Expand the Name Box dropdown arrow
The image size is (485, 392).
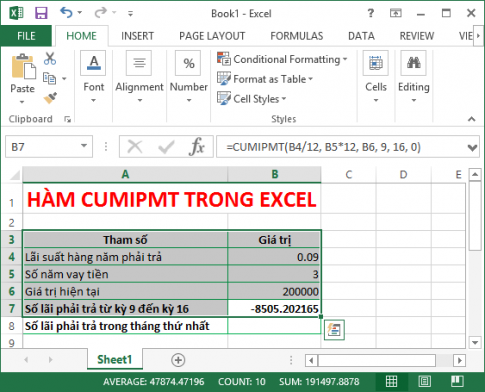(x=84, y=146)
